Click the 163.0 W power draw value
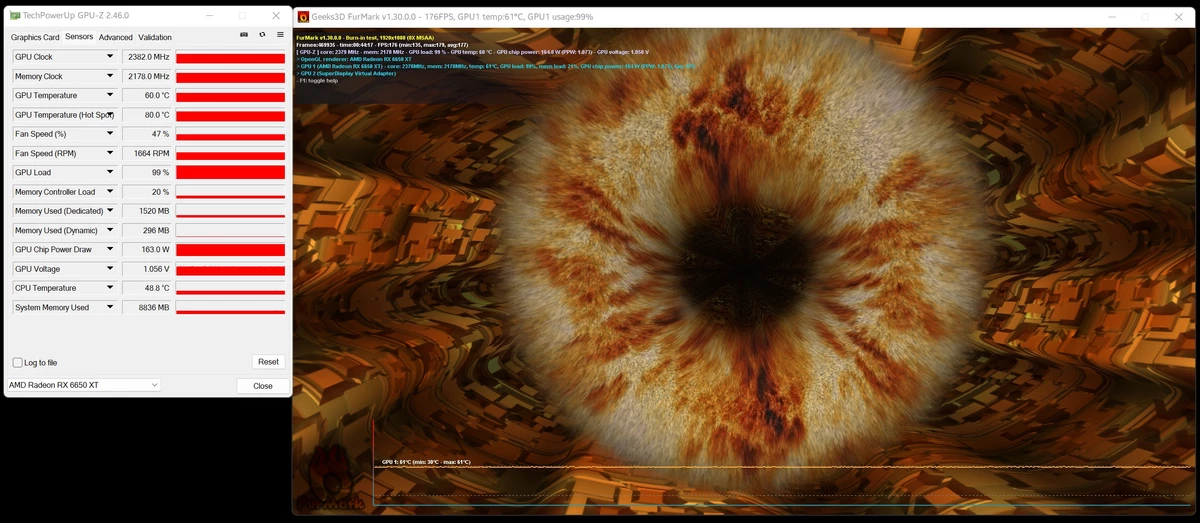This screenshot has width=1200, height=523. click(147, 249)
